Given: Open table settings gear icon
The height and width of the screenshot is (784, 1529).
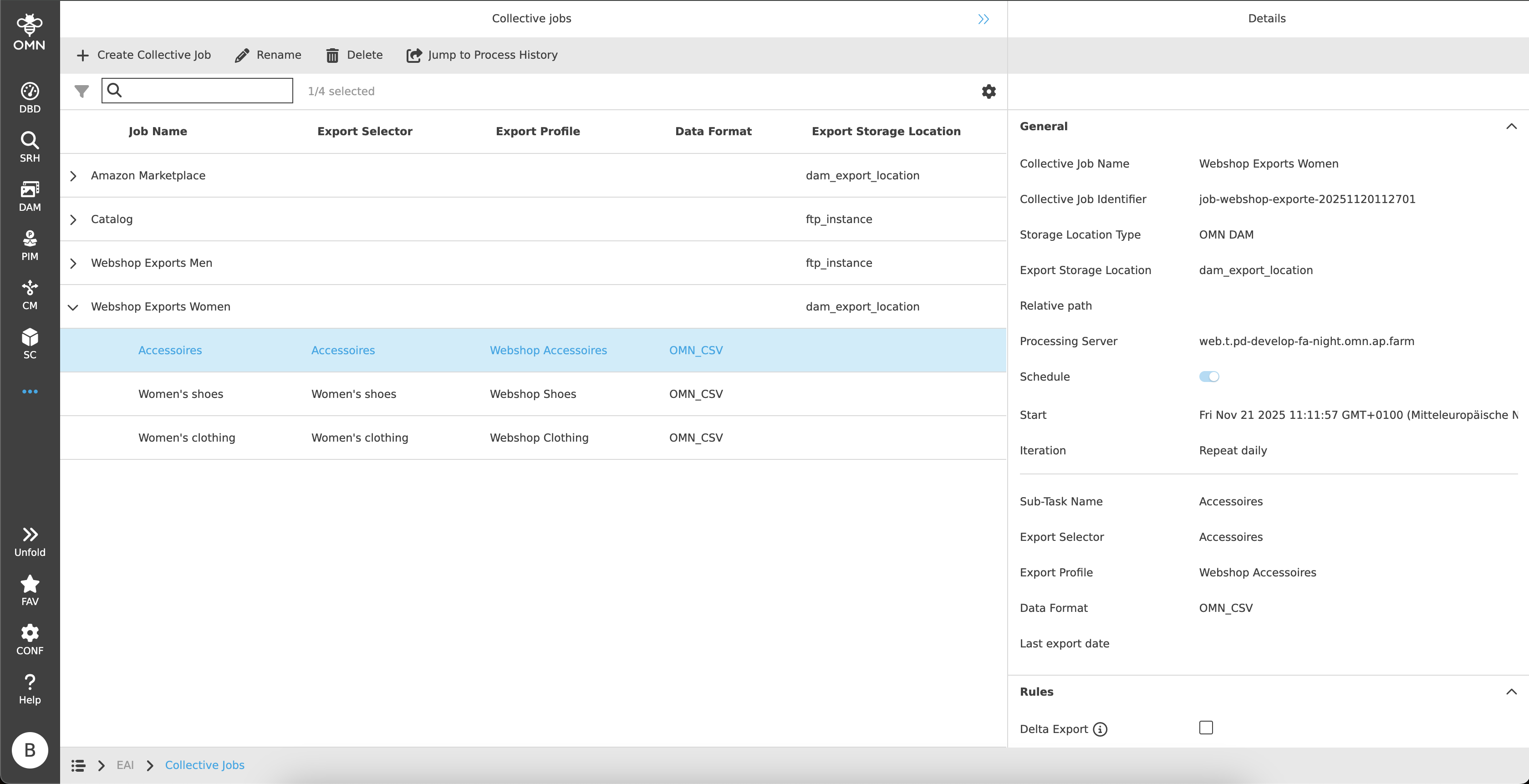Looking at the screenshot, I should (988, 91).
